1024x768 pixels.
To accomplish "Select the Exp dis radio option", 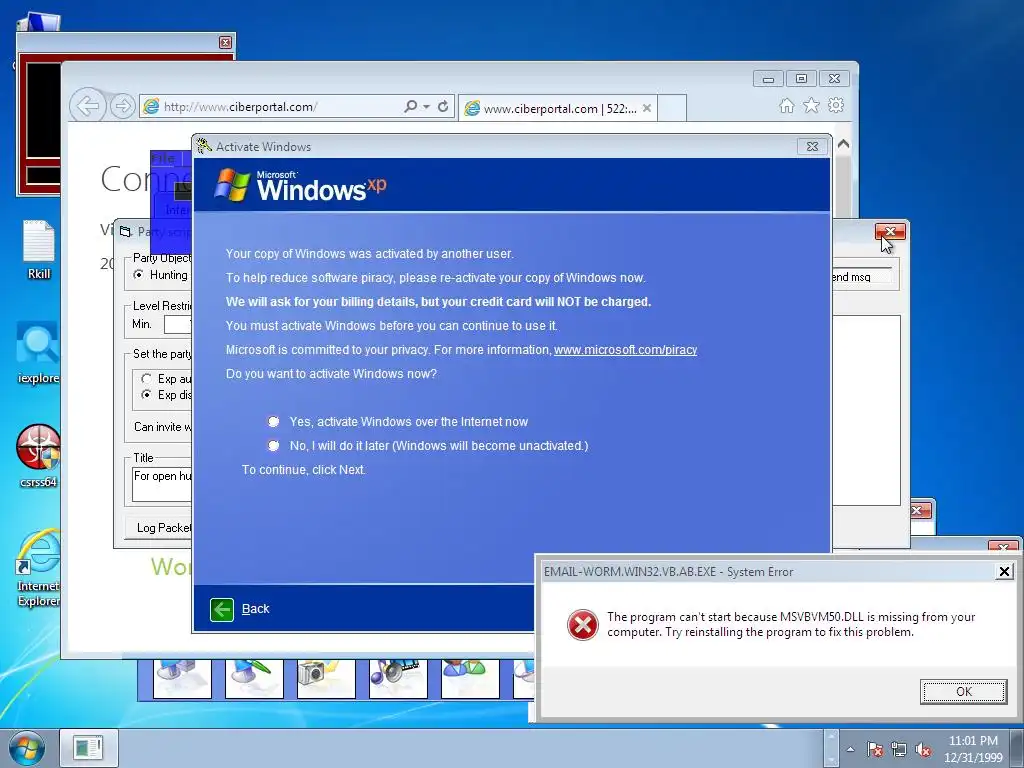I will 146,395.
